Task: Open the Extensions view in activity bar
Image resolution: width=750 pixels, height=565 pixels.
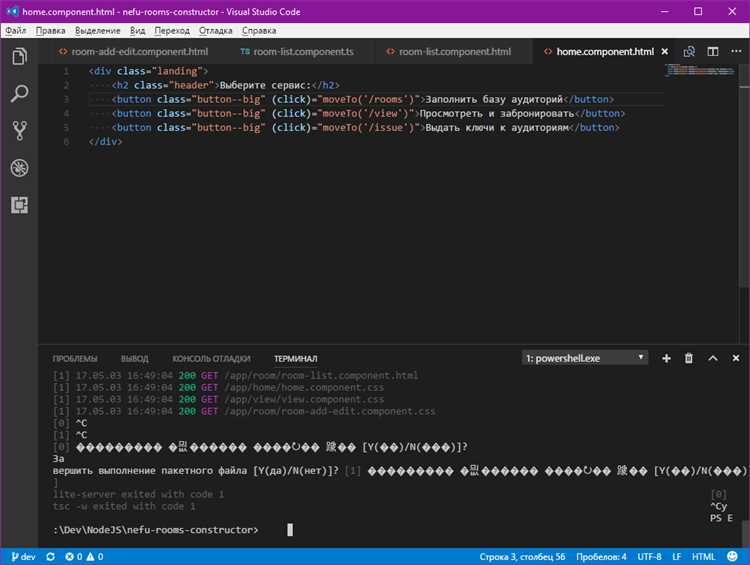Action: [x=19, y=205]
